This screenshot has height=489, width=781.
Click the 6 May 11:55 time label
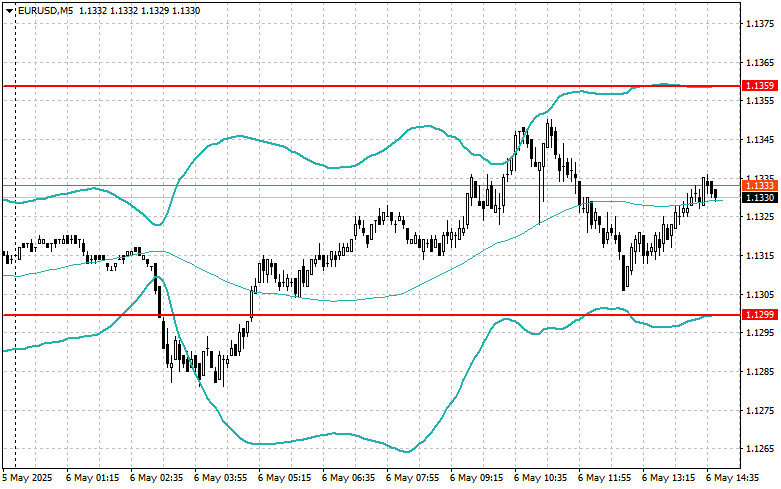(605, 478)
